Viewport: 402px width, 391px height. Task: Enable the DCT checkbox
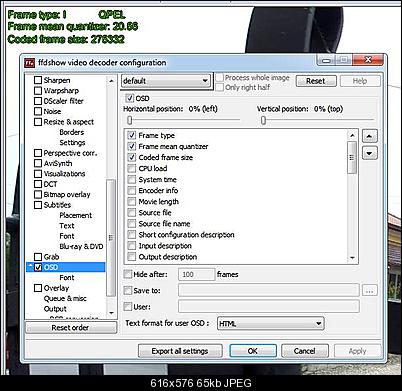pyautogui.click(x=38, y=184)
